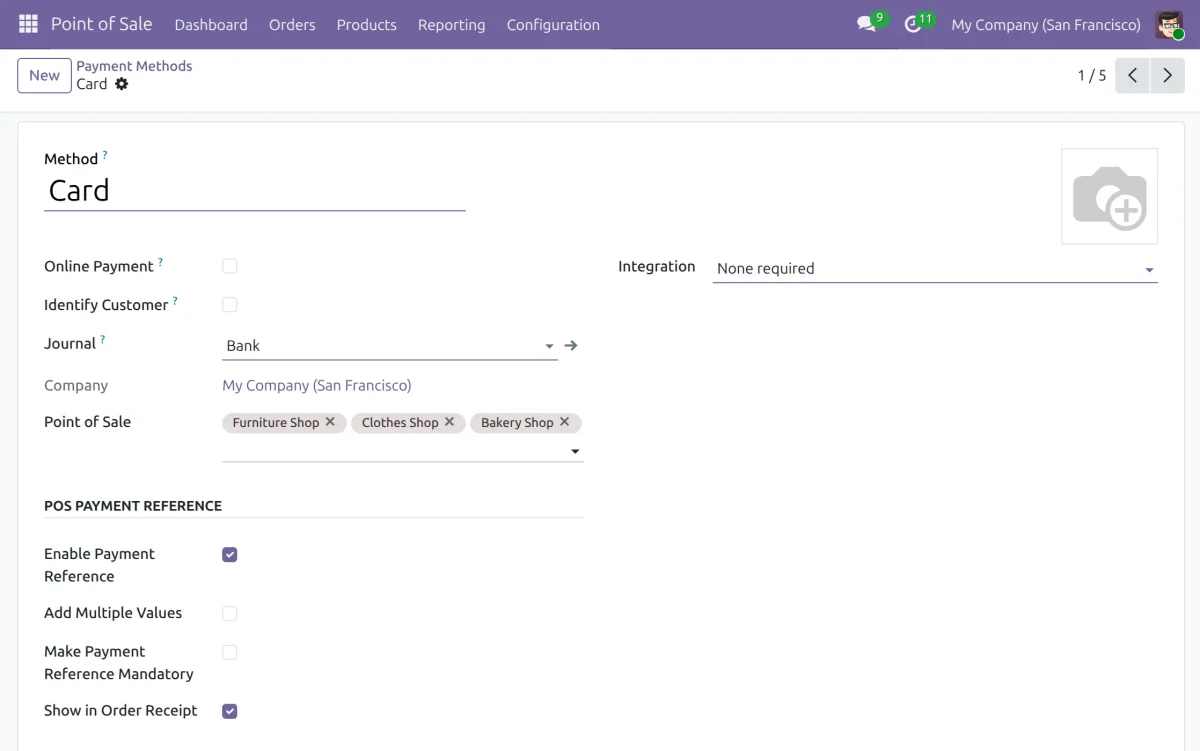Expand the Point of Sale dropdown arrow
Screen dimensions: 1200x751
575,451
